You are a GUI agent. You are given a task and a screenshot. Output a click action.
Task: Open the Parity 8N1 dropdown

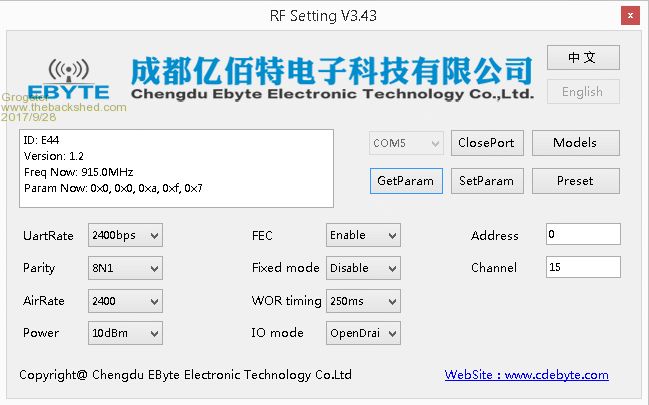125,268
